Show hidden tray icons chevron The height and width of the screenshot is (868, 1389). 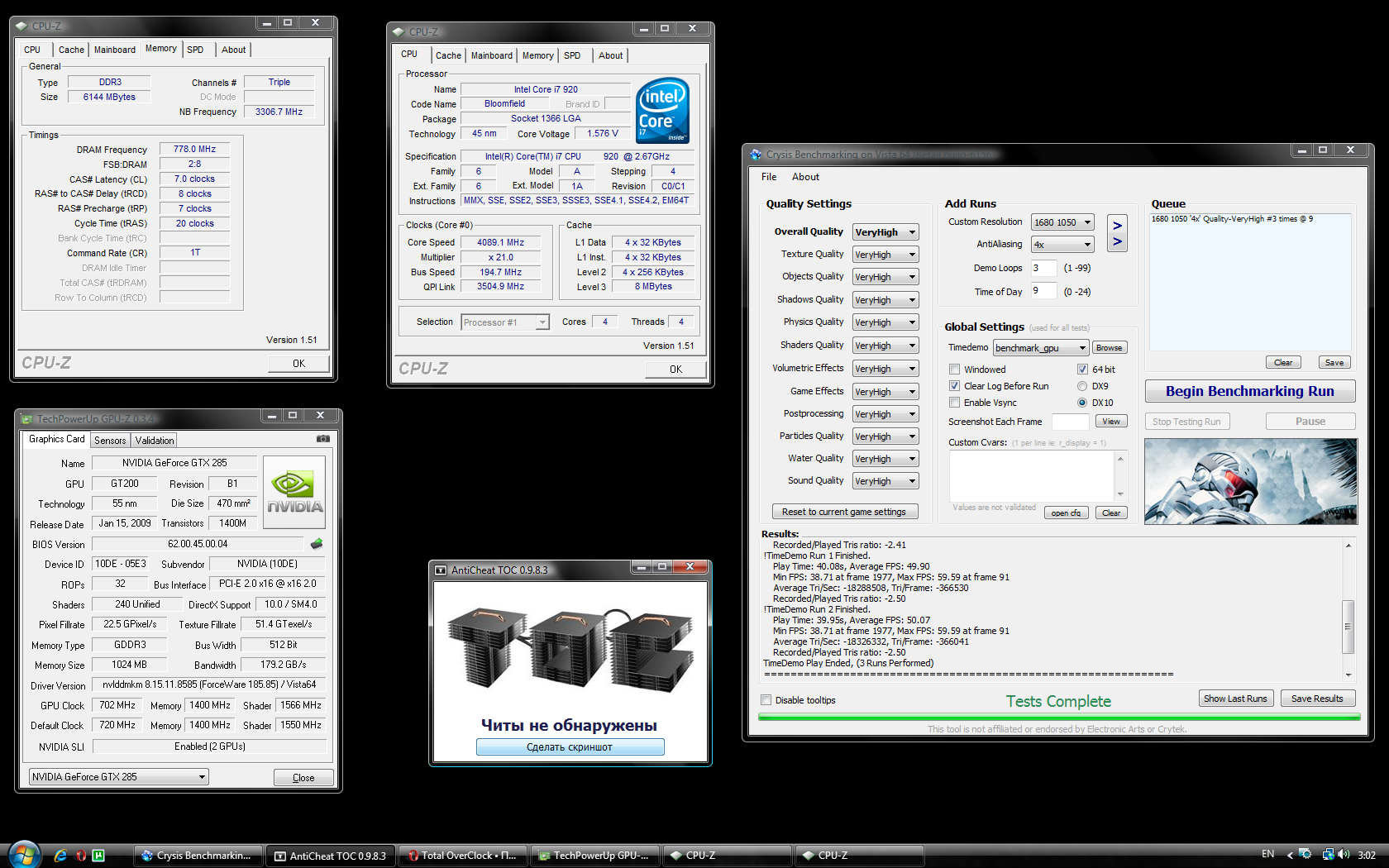[1290, 856]
